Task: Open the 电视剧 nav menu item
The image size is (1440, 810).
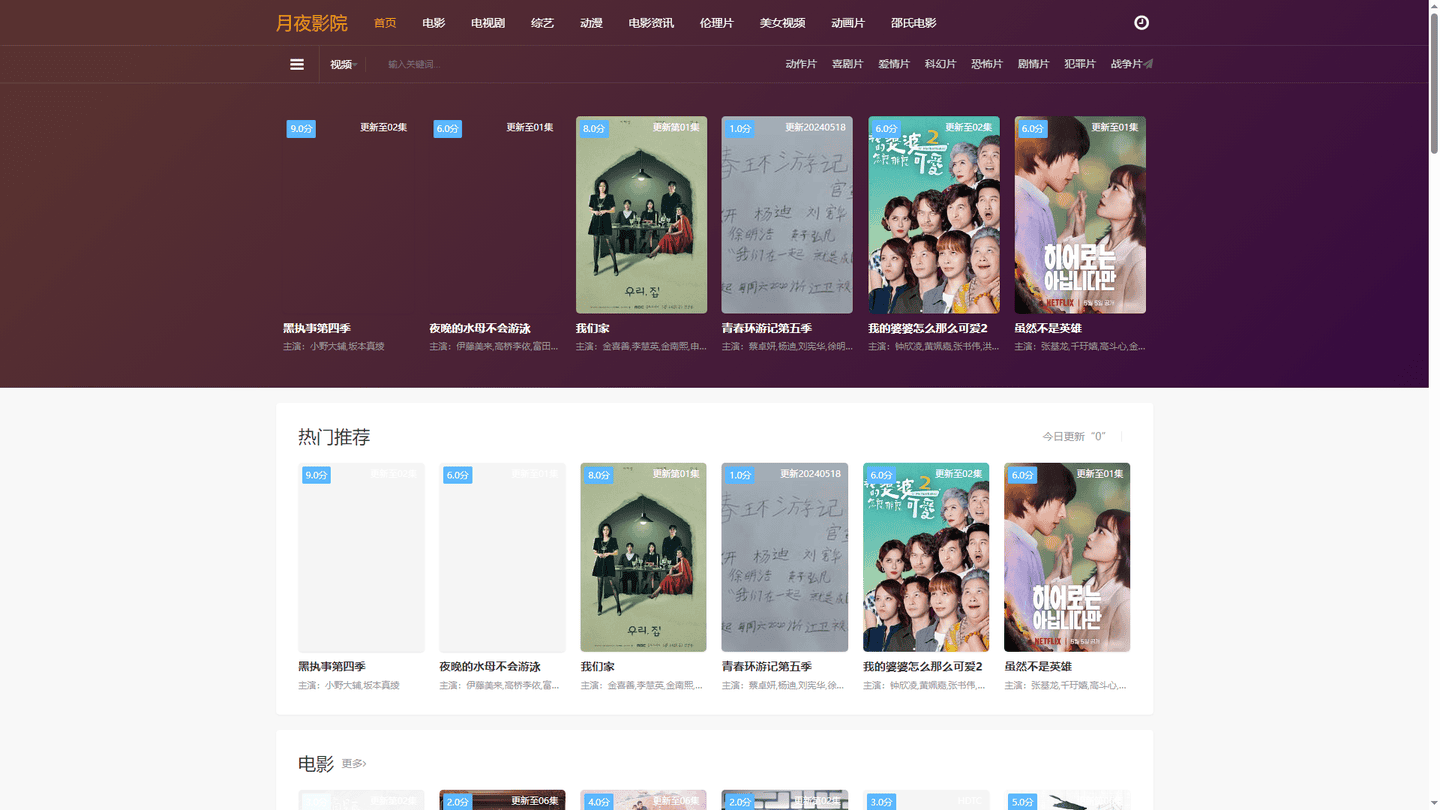Action: (488, 23)
